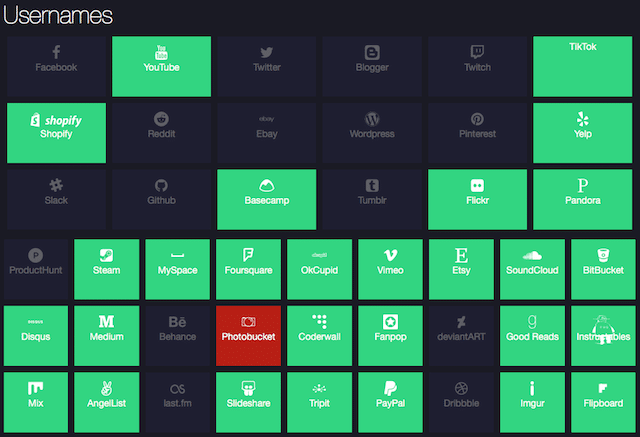Click the Foursquare tile

click(x=248, y=269)
